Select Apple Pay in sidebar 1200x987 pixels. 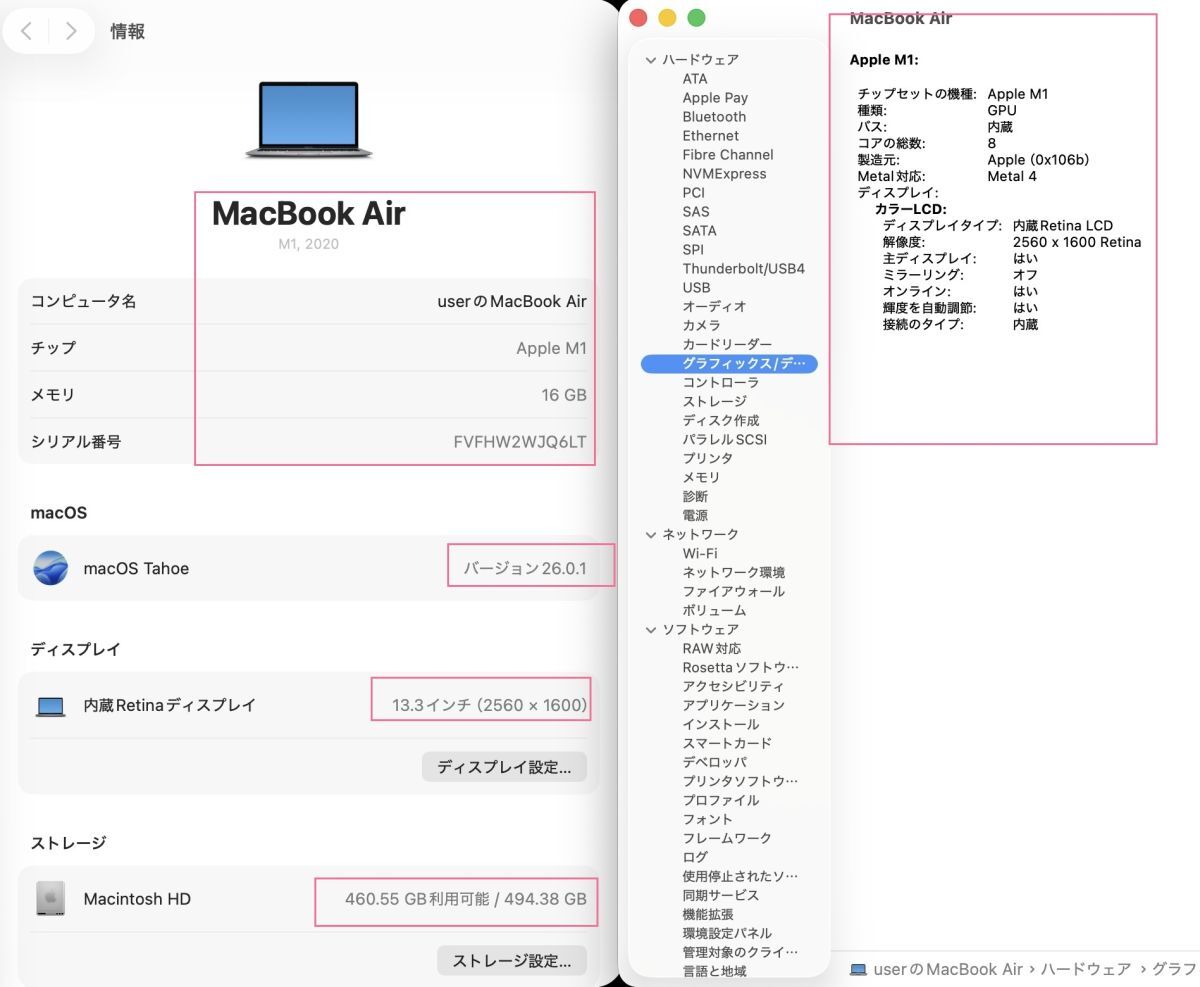715,98
